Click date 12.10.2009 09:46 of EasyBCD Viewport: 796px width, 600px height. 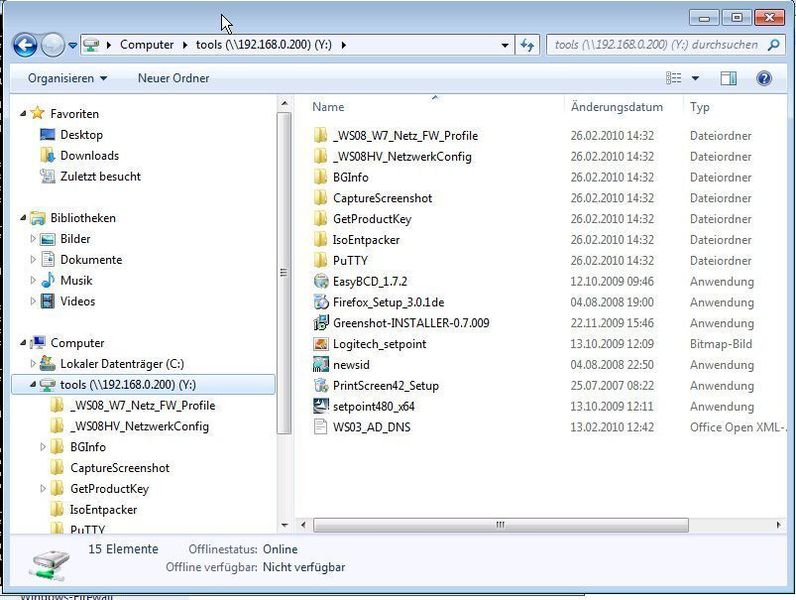[x=612, y=281]
